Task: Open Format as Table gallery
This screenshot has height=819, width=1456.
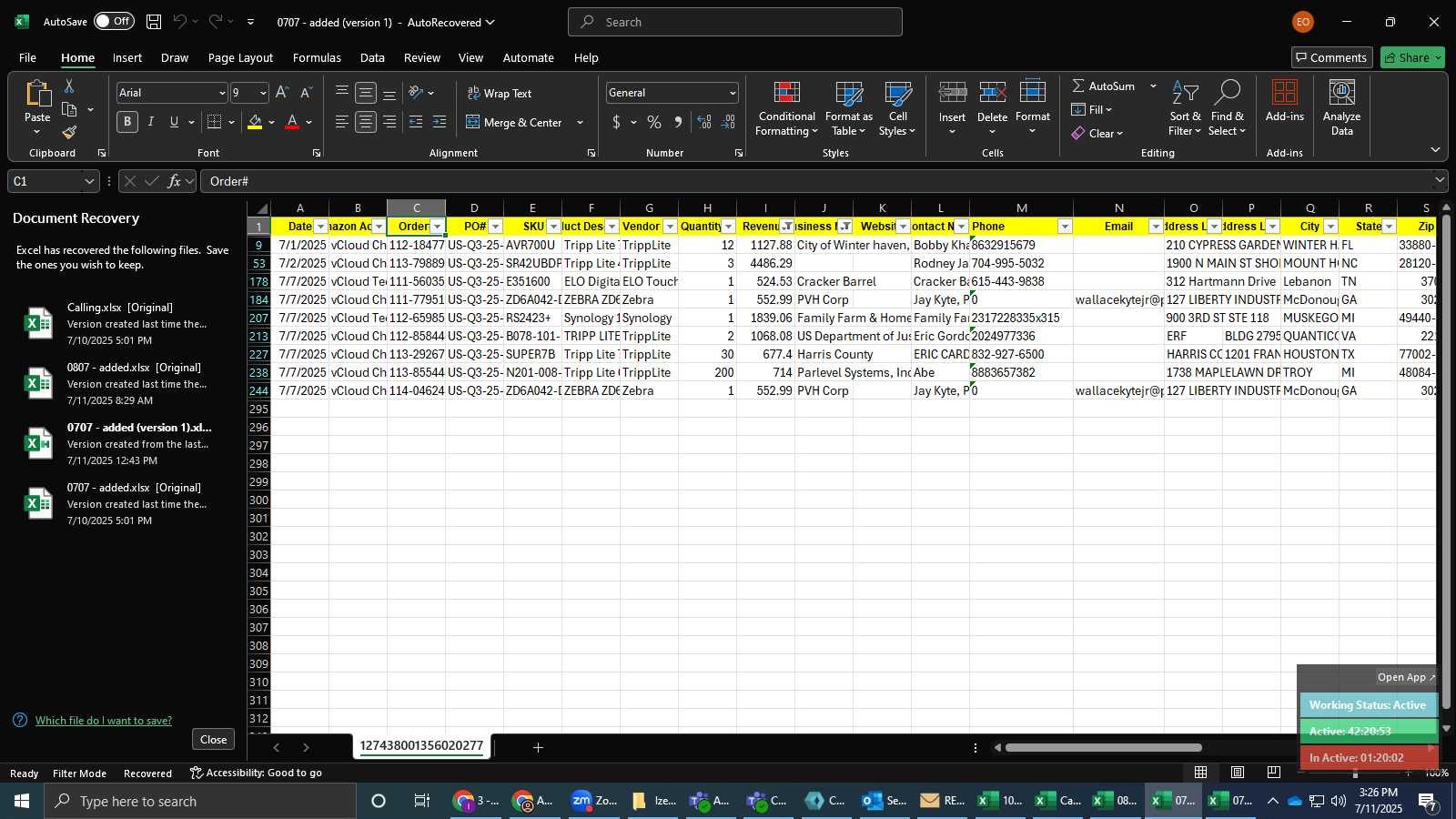Action: (x=848, y=109)
